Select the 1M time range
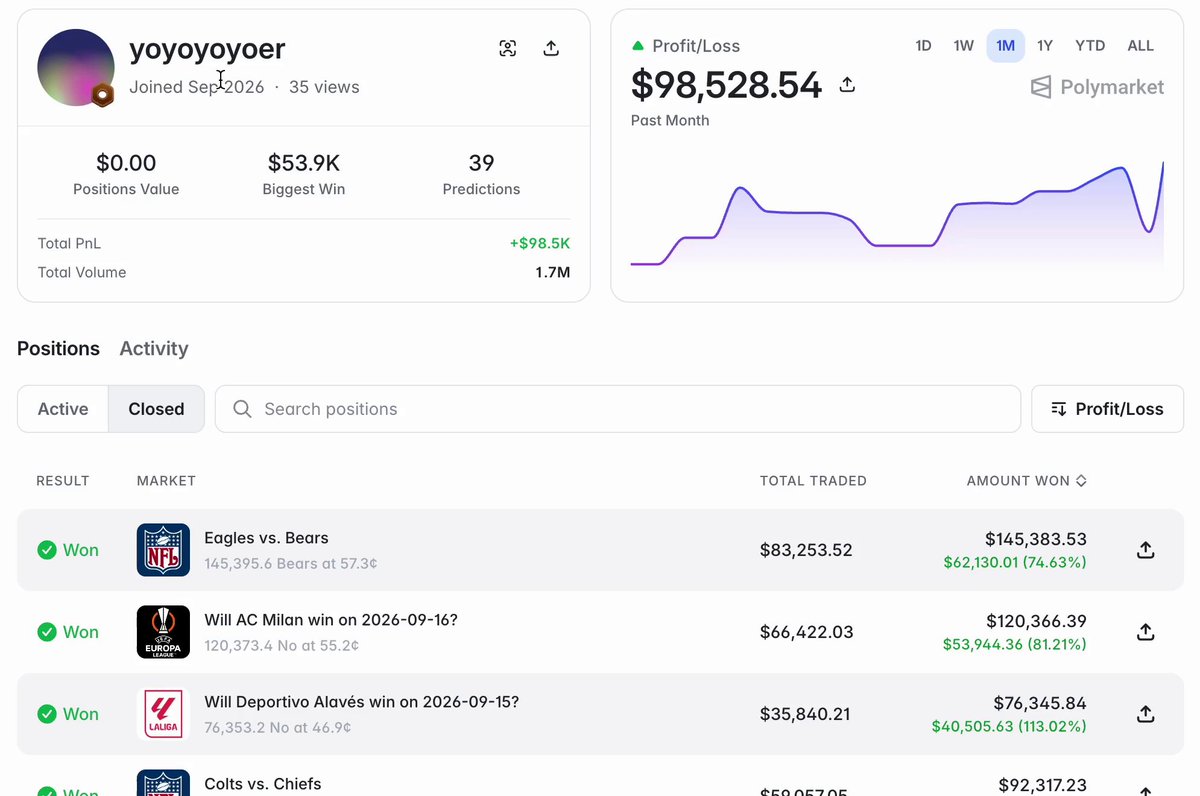Image resolution: width=1200 pixels, height=796 pixels. coord(1005,46)
